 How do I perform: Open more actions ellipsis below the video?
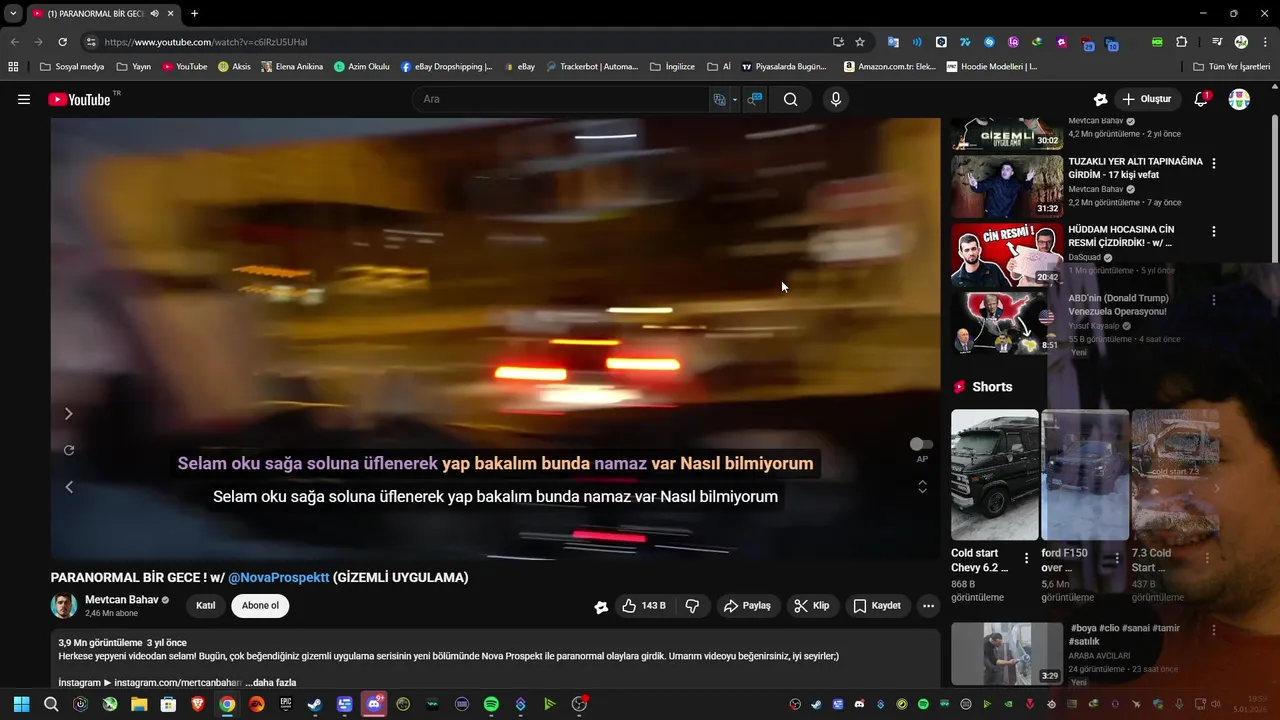click(928, 606)
